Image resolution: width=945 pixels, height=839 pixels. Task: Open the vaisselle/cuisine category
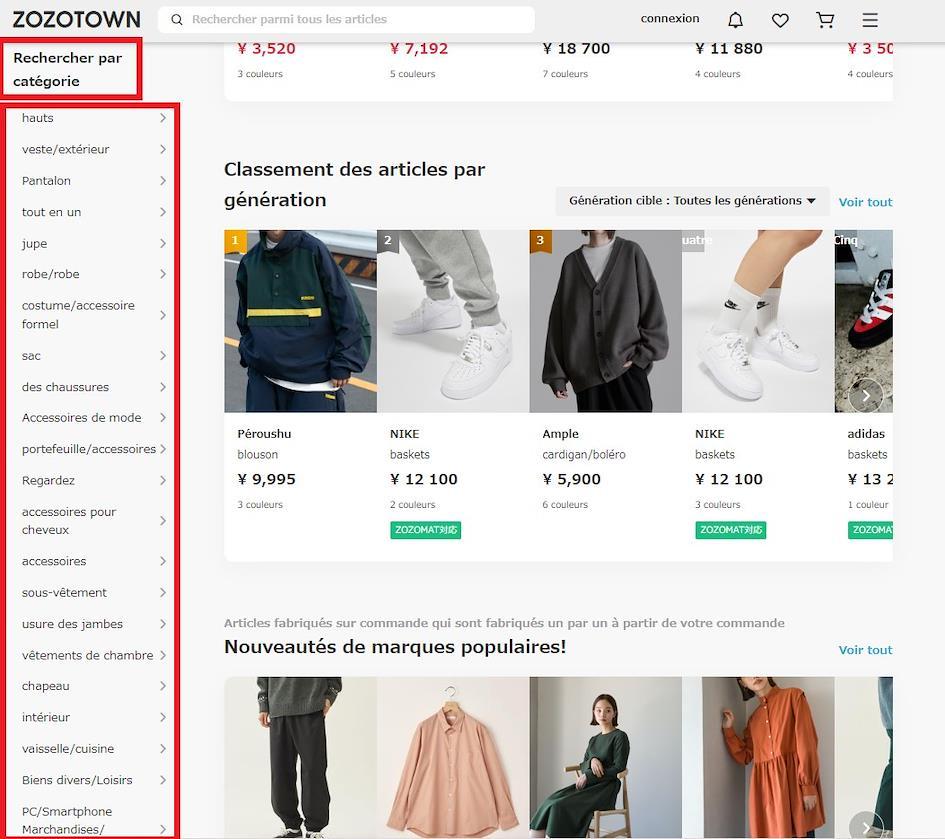coord(92,749)
